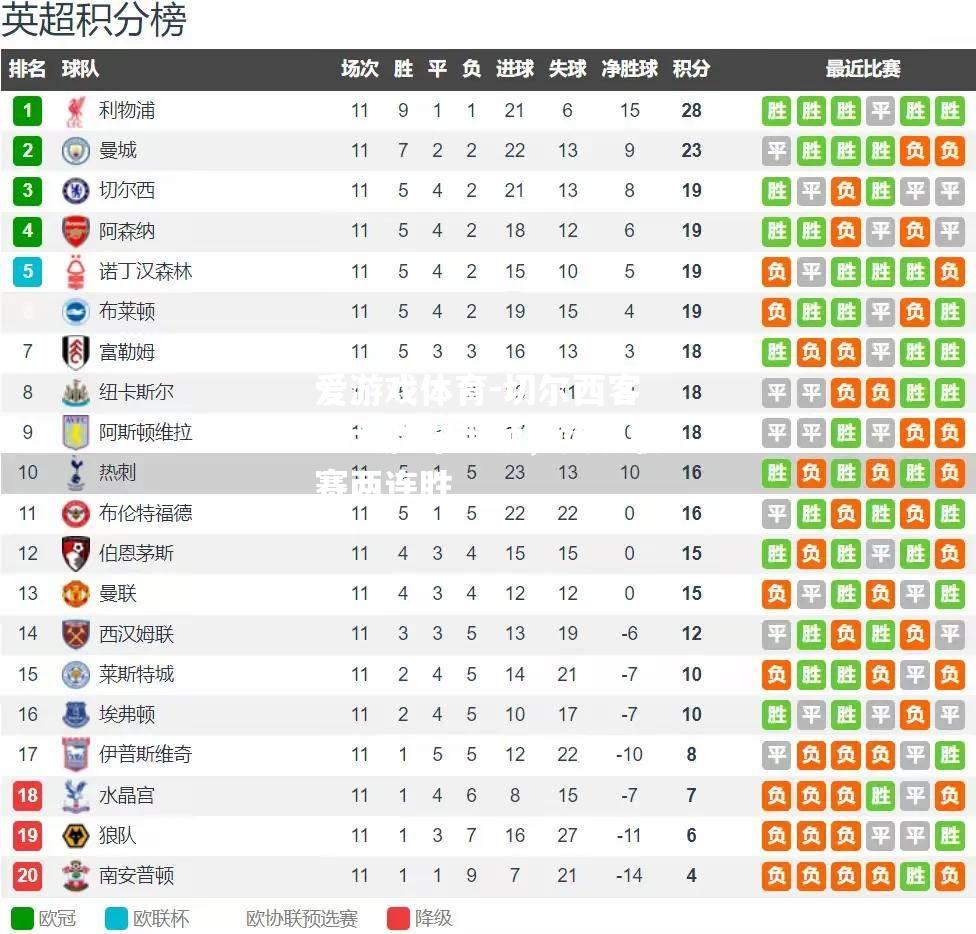Screen dimensions: 976x934
Task: Click the 球队 column header
Action: coord(80,68)
